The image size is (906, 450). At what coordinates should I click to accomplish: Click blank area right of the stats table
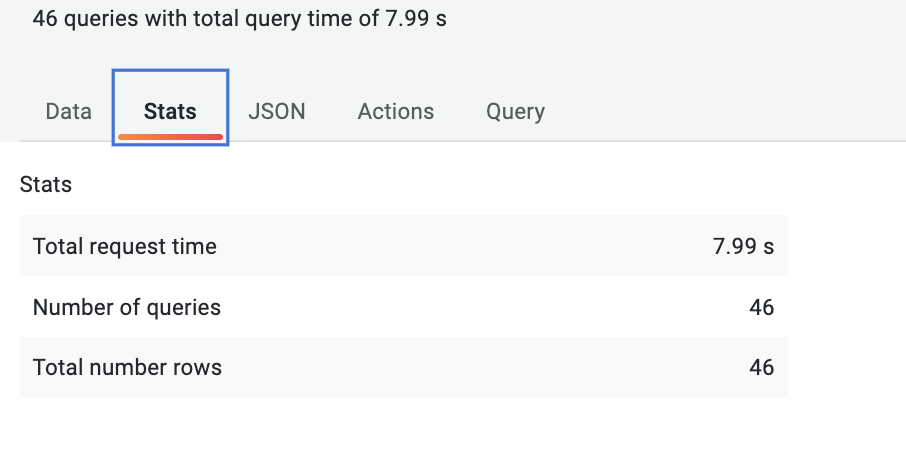click(x=847, y=306)
